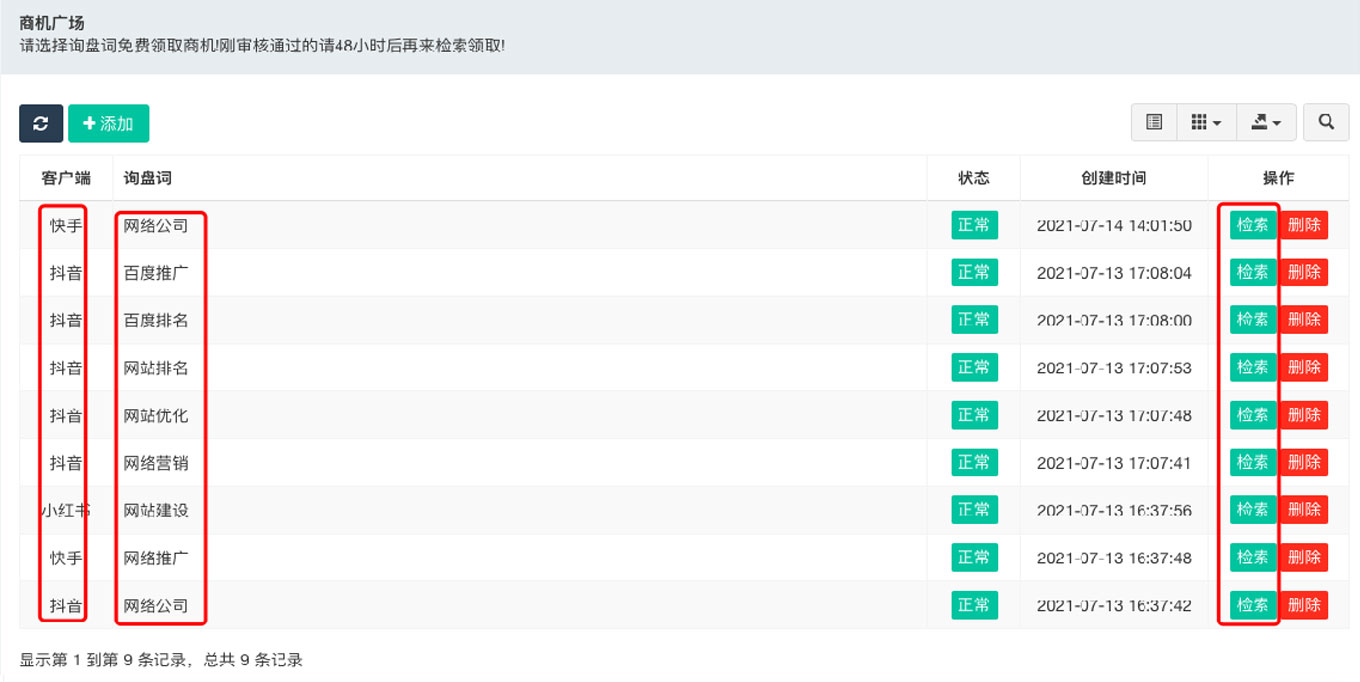This screenshot has width=1360, height=682.
Task: Toggle the table card view icon
Action: point(1154,122)
